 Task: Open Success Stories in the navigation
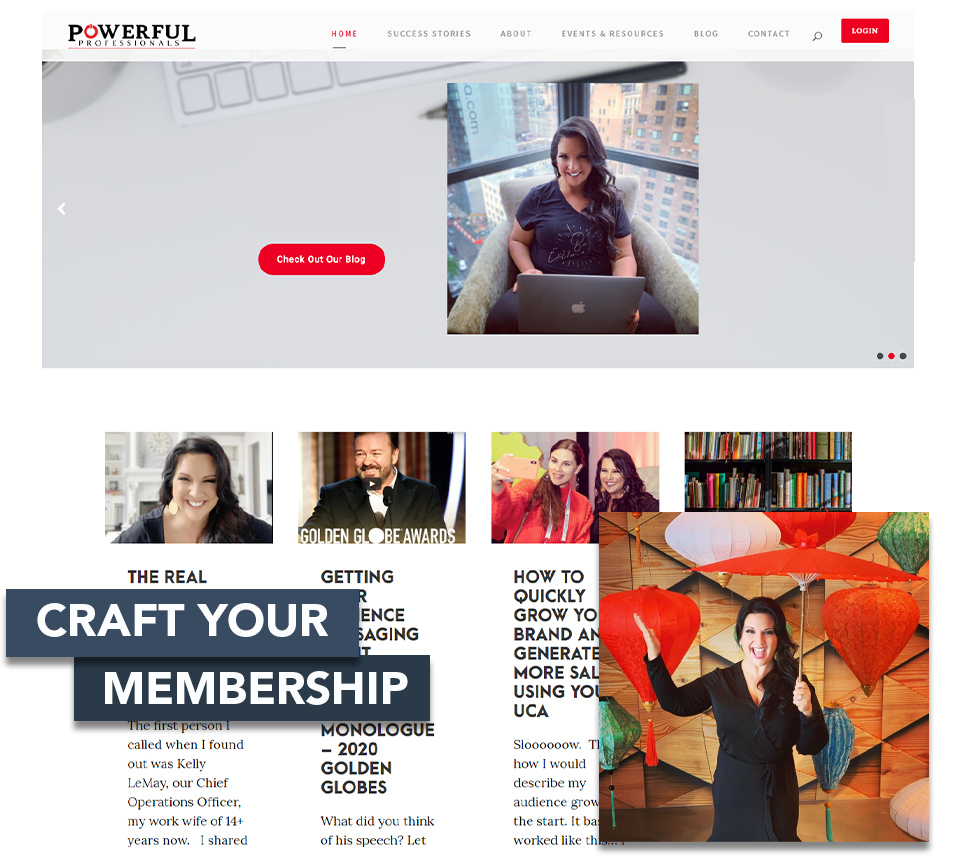coord(429,34)
